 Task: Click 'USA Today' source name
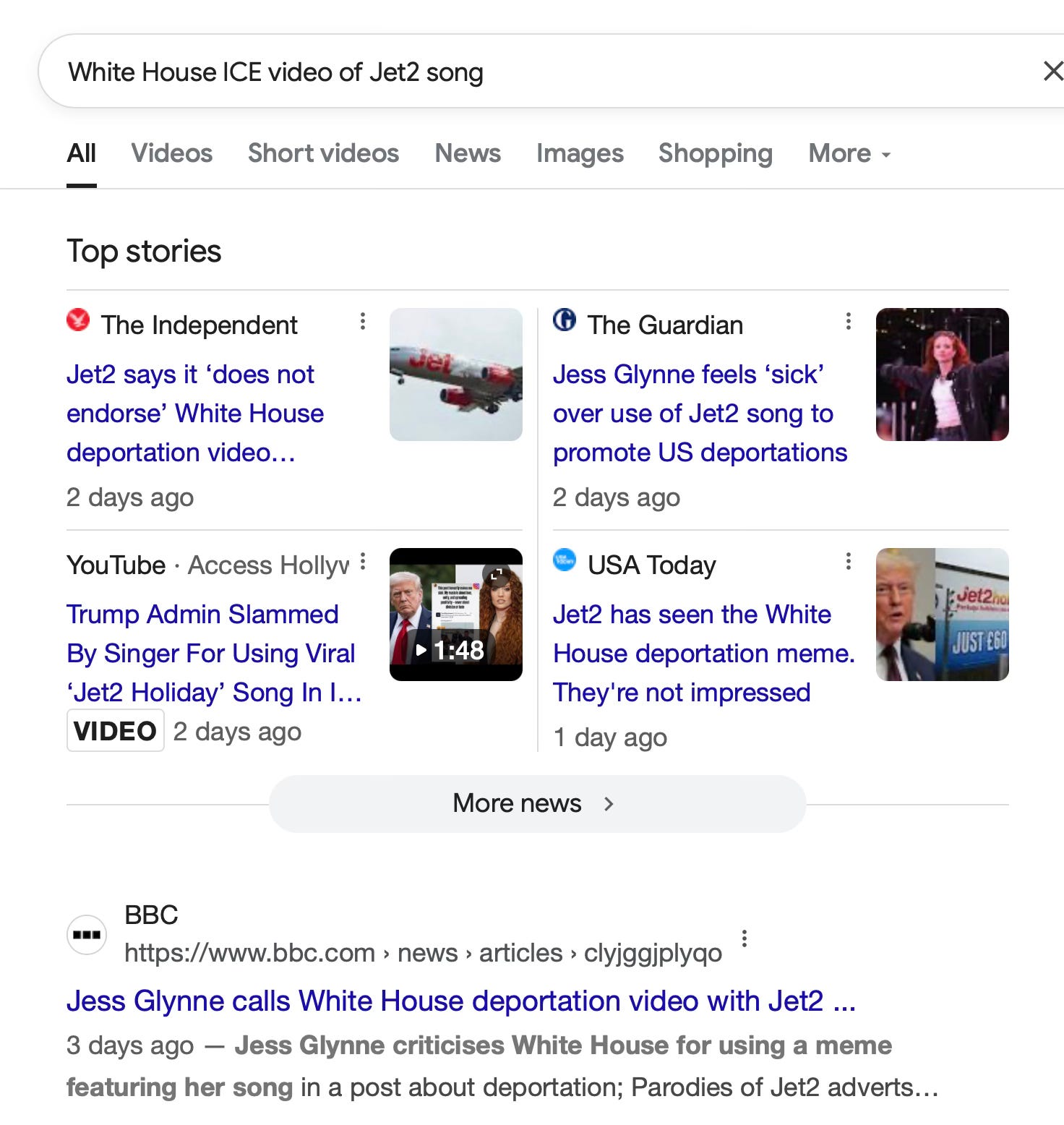click(651, 565)
